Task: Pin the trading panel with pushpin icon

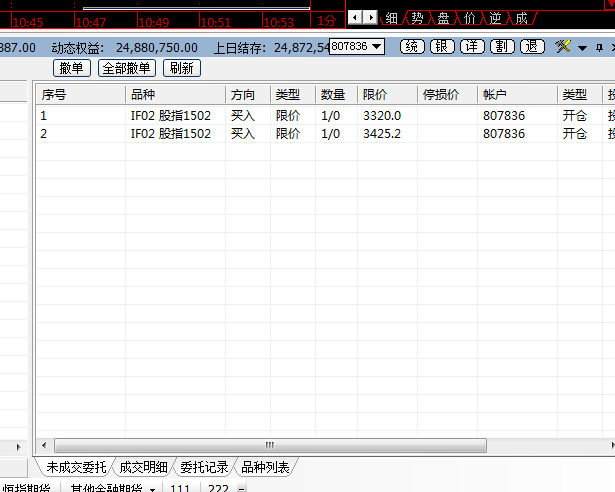Action: tap(599, 47)
